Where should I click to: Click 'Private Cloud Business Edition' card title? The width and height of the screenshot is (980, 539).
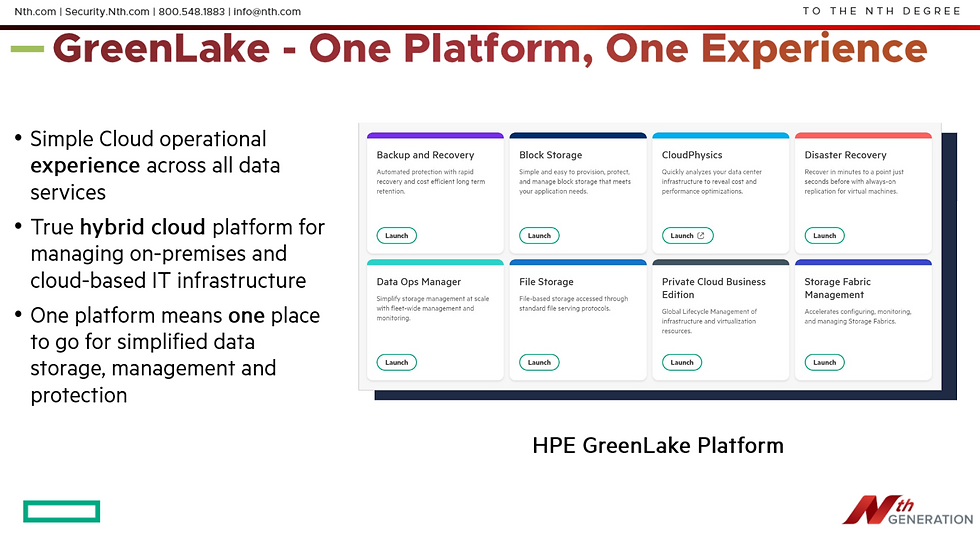pyautogui.click(x=713, y=288)
